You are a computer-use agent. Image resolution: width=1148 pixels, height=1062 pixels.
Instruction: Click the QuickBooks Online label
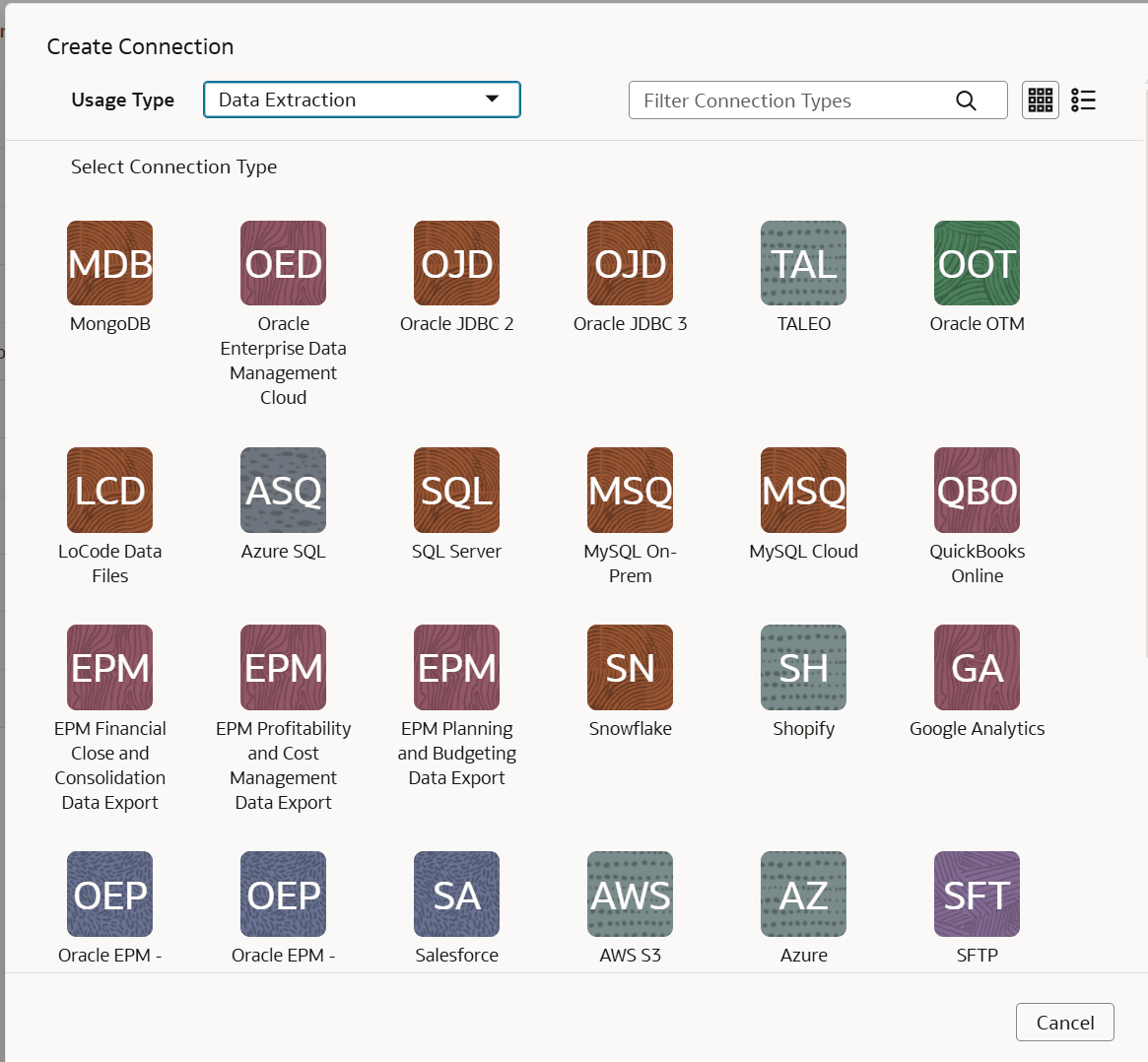(977, 564)
